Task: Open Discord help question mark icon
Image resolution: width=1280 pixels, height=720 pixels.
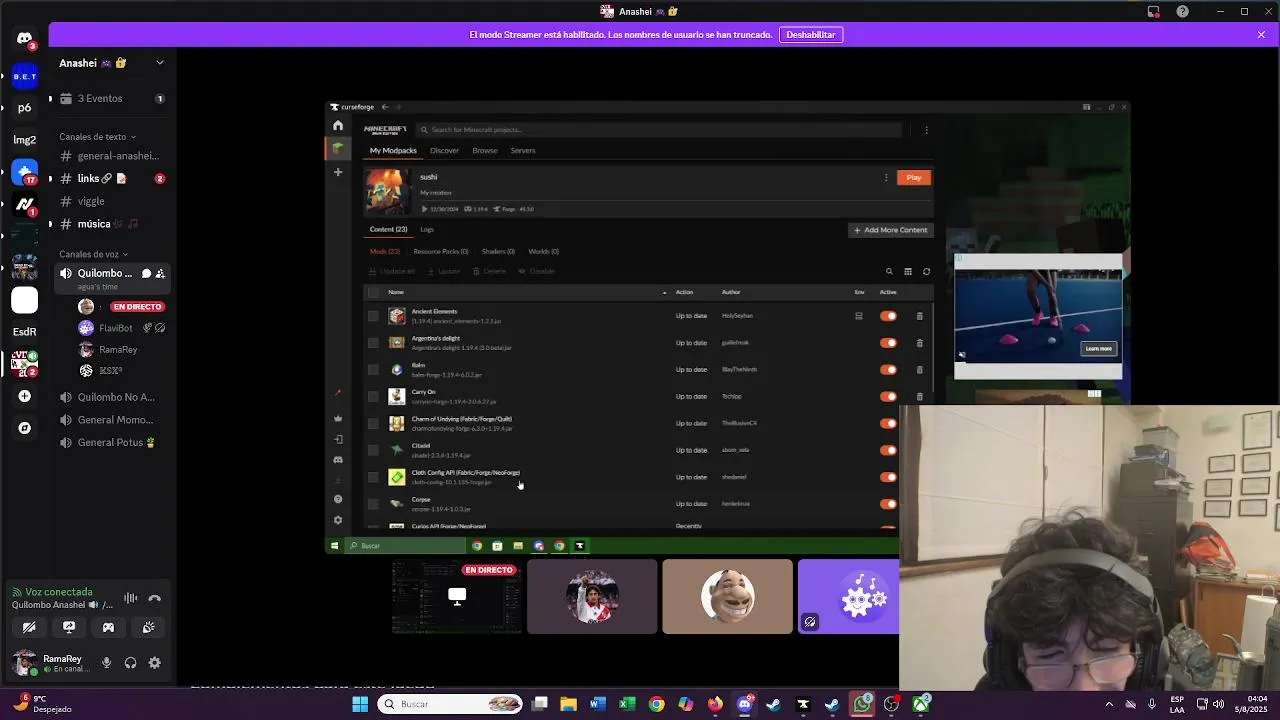Action: tap(1183, 11)
